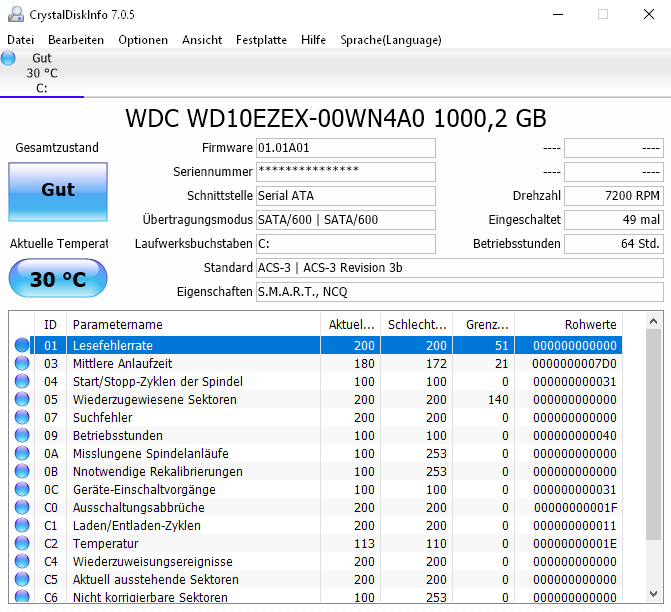The height and width of the screenshot is (612, 671).
Task: Click the Betriebsstunden field 64 Std.
Action: point(614,244)
